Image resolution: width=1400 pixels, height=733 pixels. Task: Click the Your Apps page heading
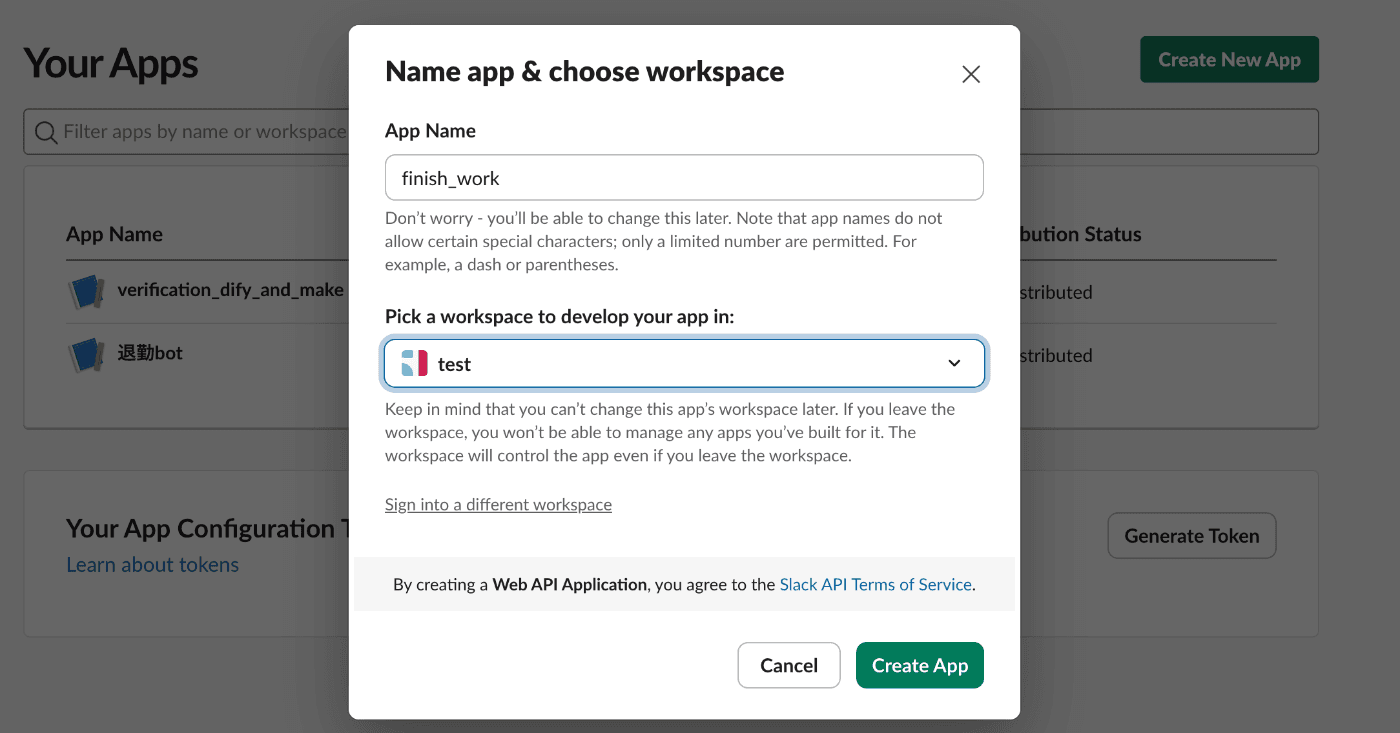pos(111,63)
